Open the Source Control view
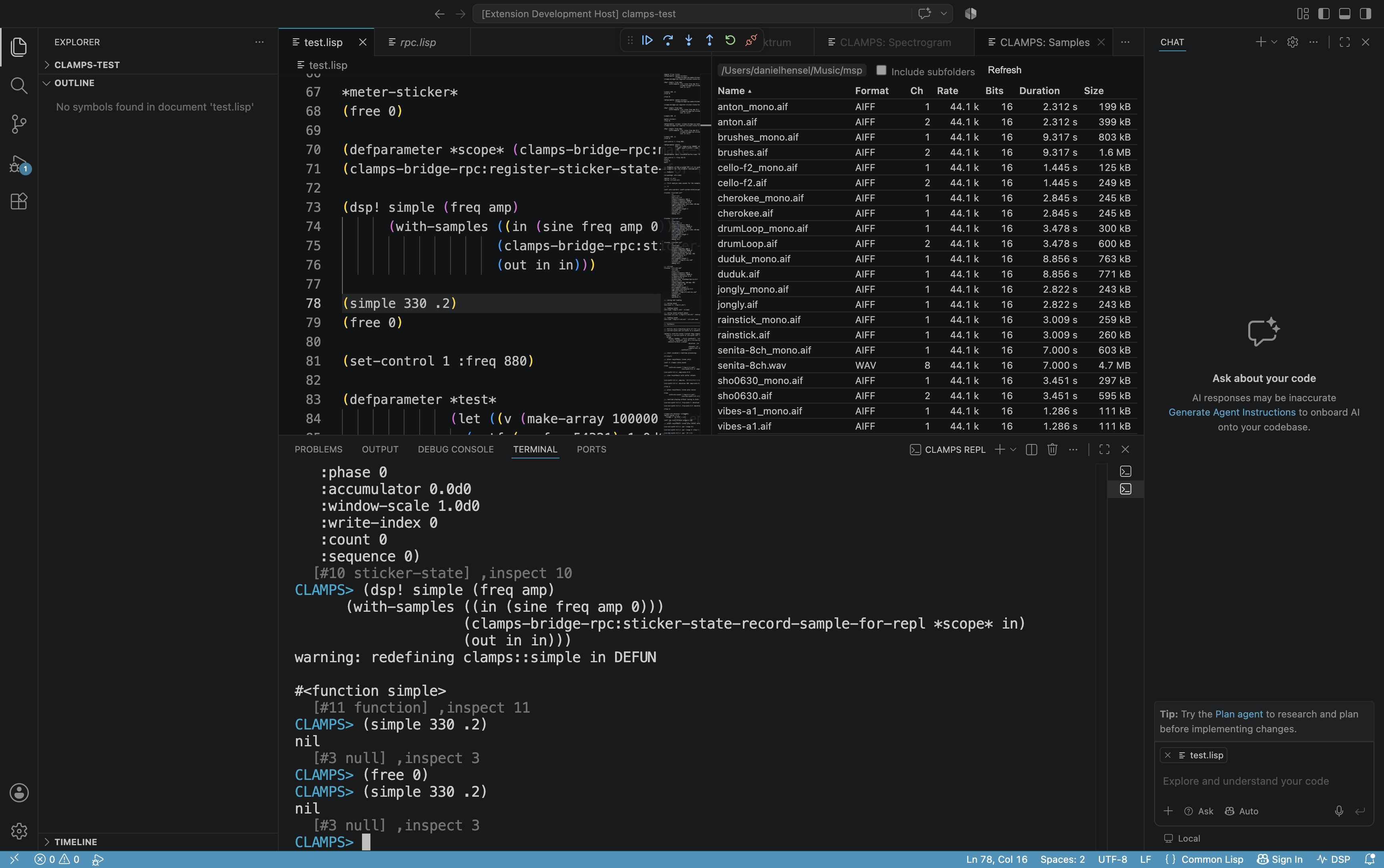Viewport: 1384px width, 868px height. coord(19,124)
